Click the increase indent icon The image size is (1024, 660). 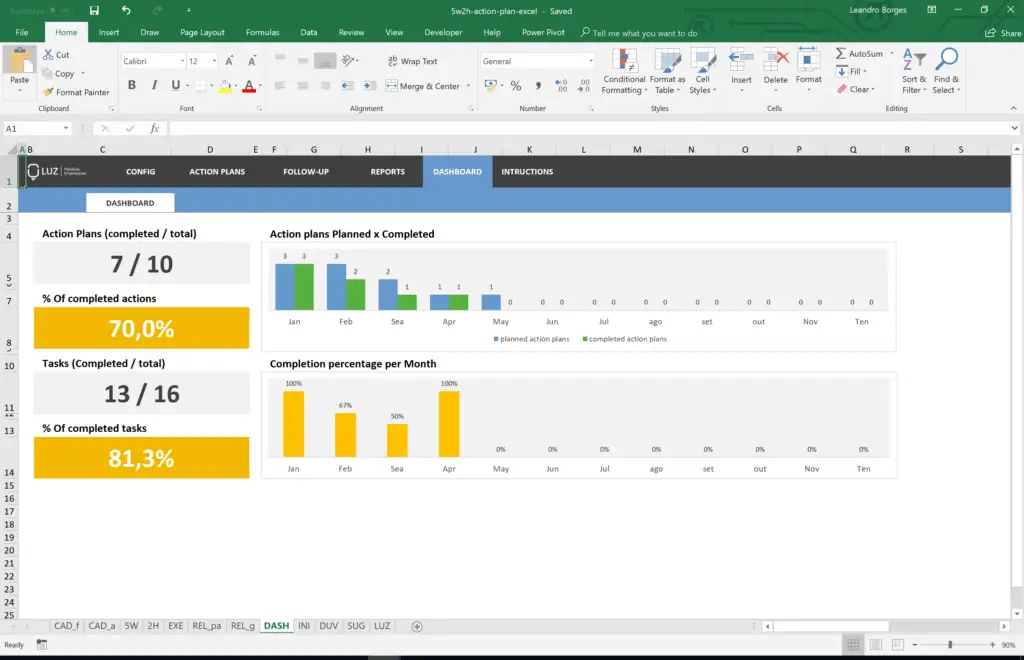click(370, 86)
